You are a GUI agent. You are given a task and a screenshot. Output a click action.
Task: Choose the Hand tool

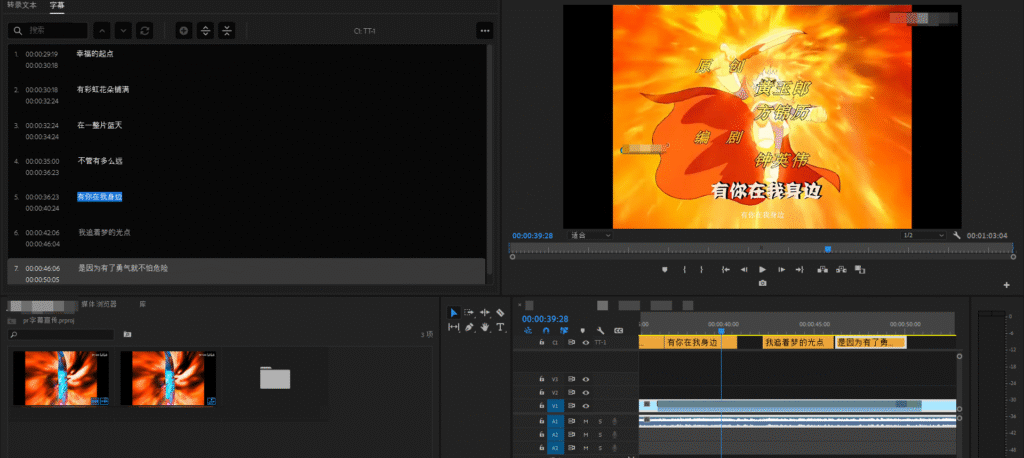tap(484, 327)
